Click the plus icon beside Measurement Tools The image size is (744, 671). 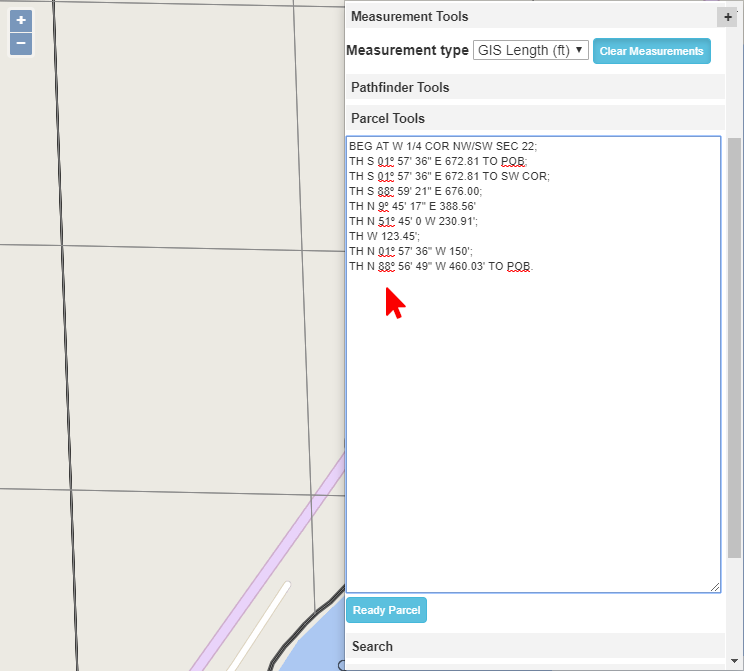(727, 17)
